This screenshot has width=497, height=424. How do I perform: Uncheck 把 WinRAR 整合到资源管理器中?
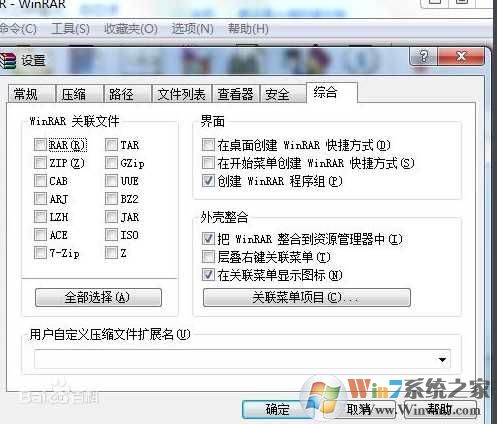(x=208, y=239)
